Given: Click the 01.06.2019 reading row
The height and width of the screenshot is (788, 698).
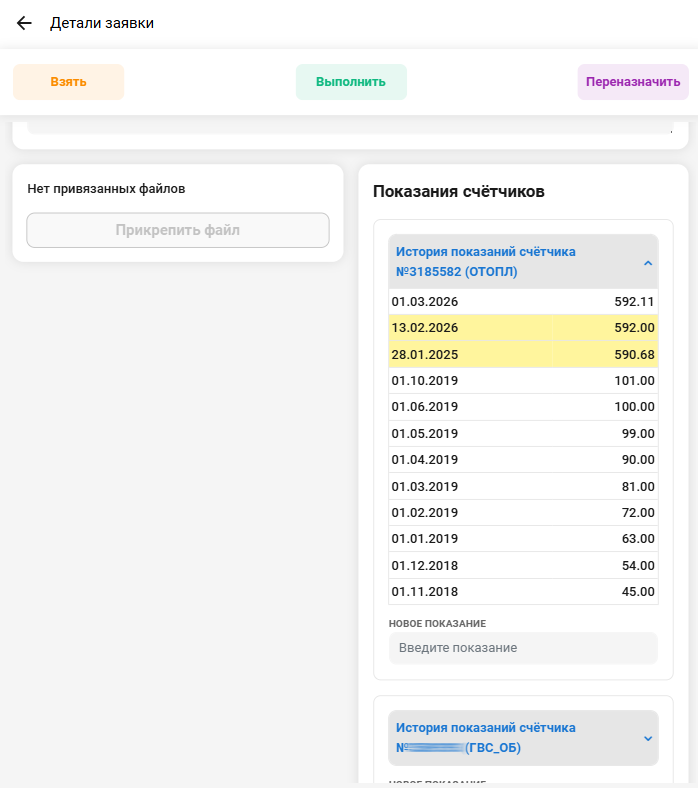Looking at the screenshot, I should [x=523, y=407].
